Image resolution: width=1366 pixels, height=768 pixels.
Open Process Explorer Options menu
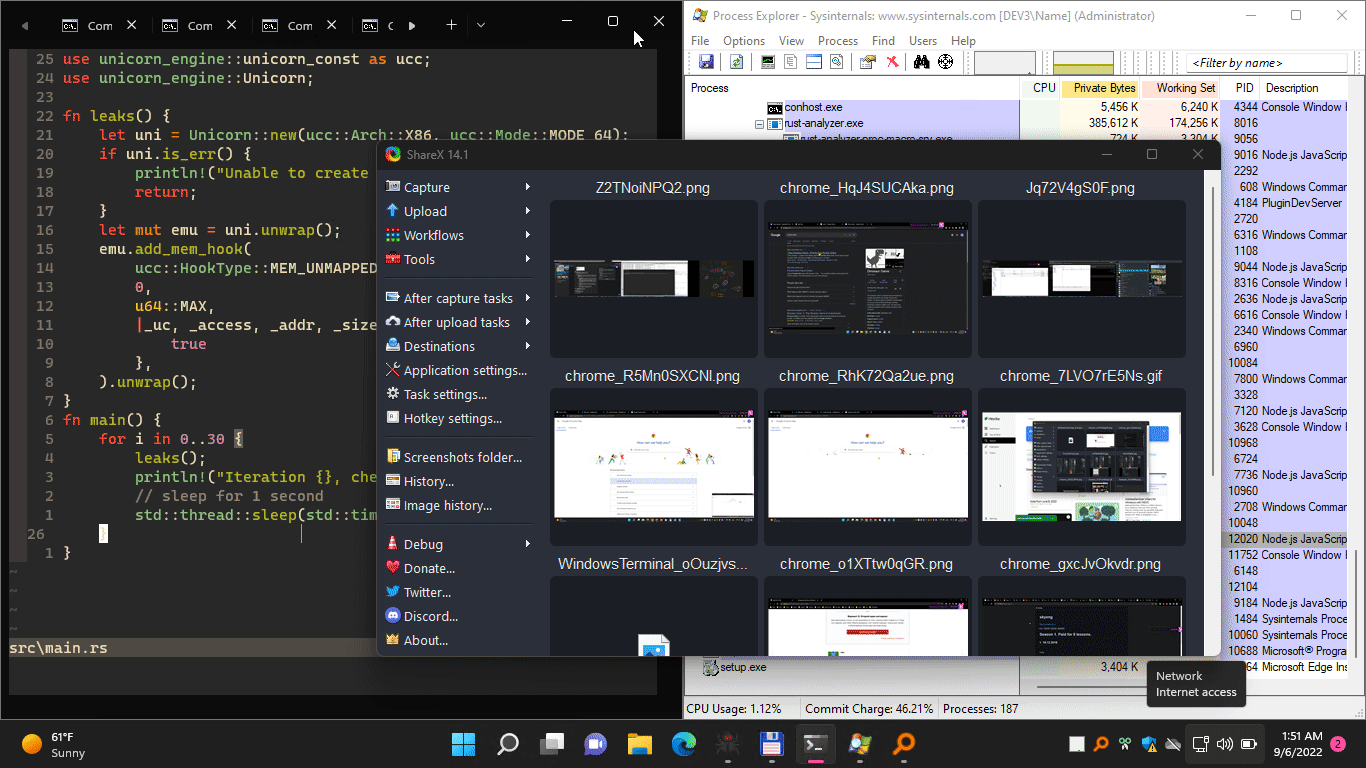pos(744,41)
